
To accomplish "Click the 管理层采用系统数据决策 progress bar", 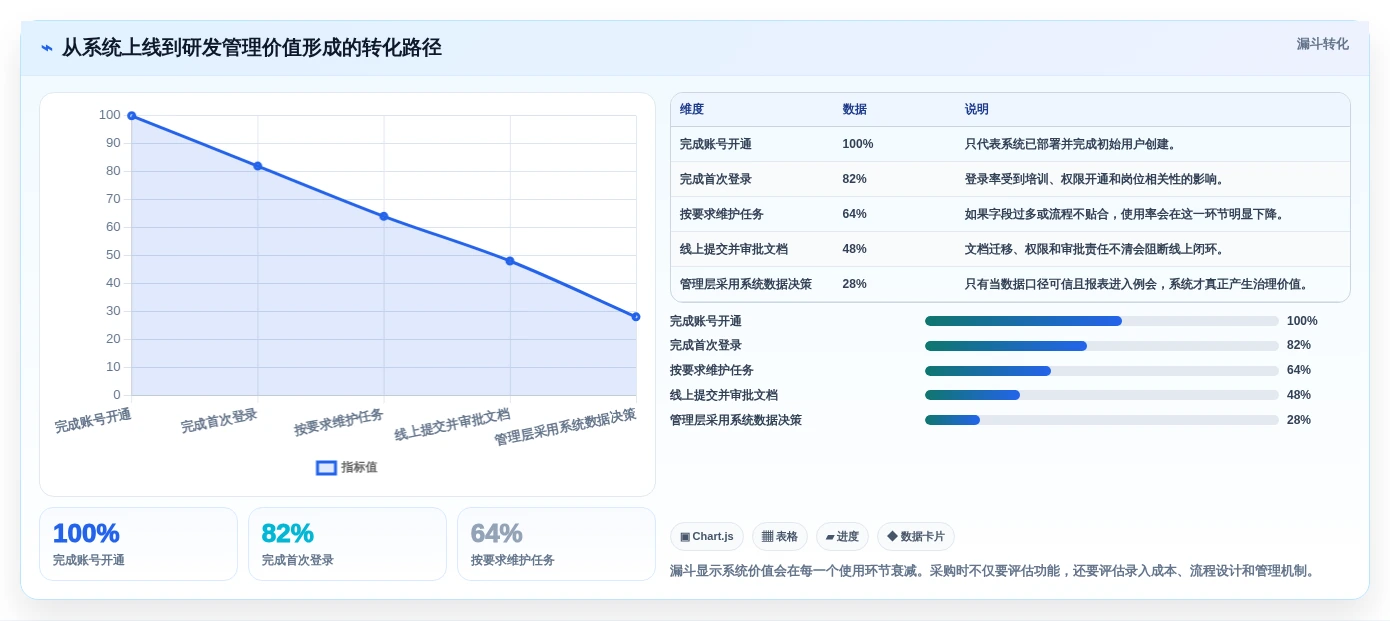I will tap(1102, 420).
